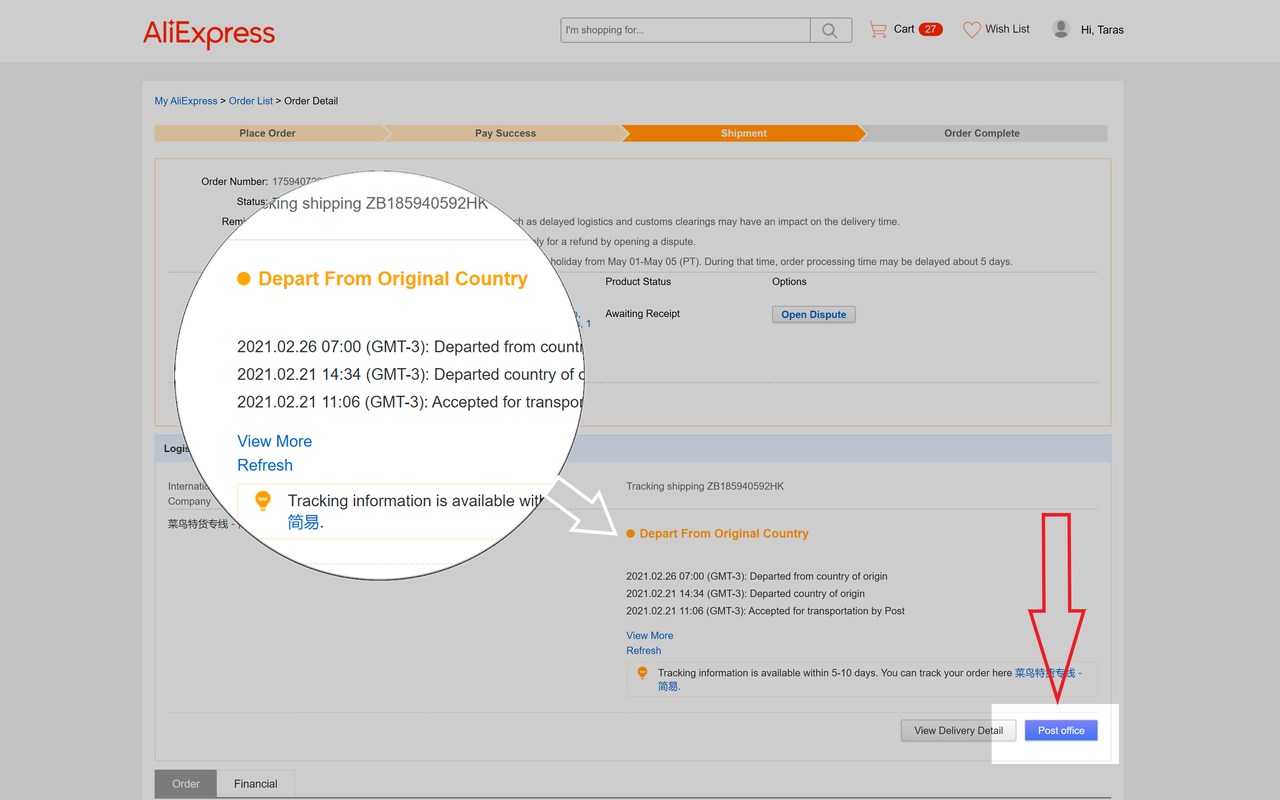Open the Wish List heart icon
Screen dimensions: 1280x800
coord(972,30)
